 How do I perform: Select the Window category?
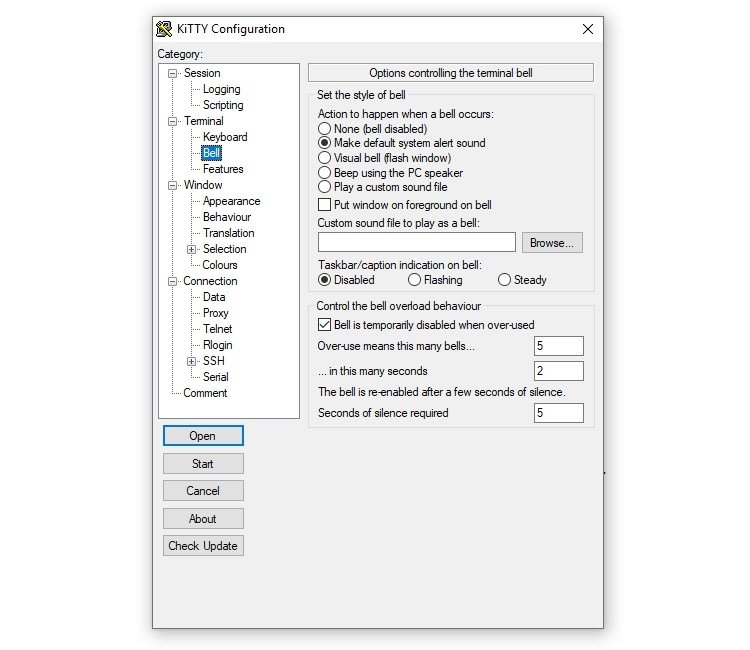(x=203, y=185)
